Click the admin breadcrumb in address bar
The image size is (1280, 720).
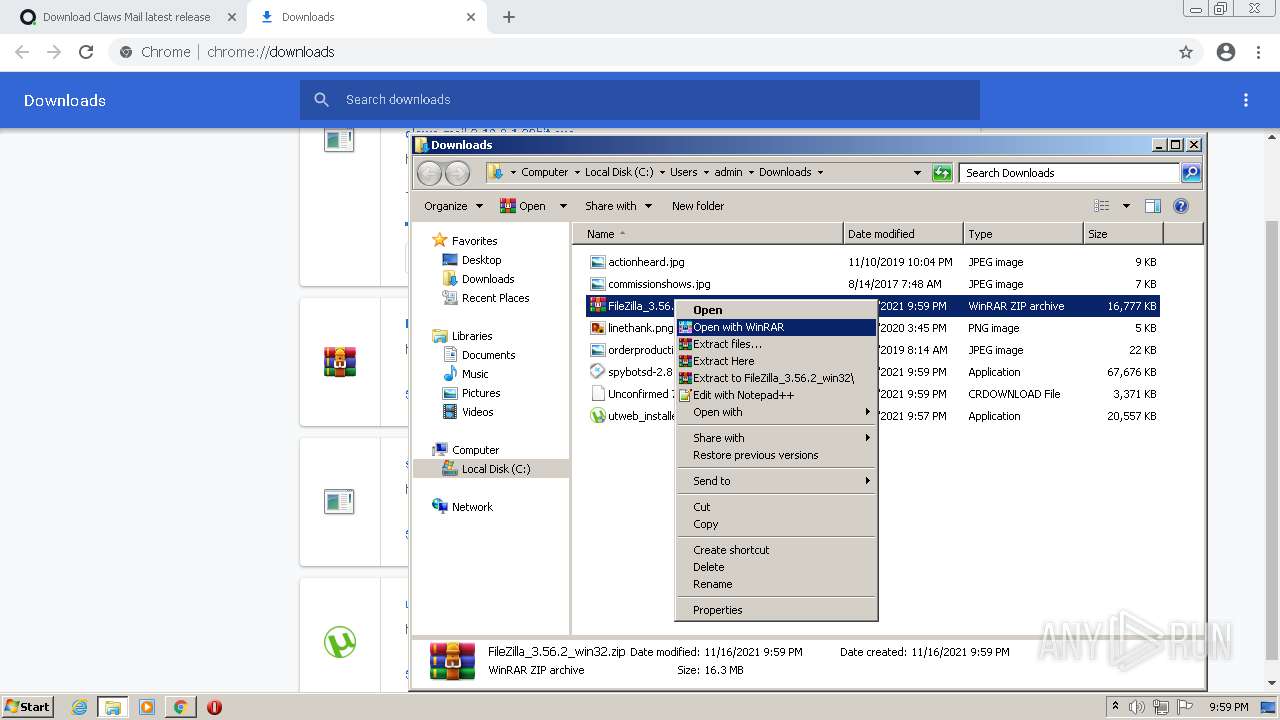[x=728, y=172]
